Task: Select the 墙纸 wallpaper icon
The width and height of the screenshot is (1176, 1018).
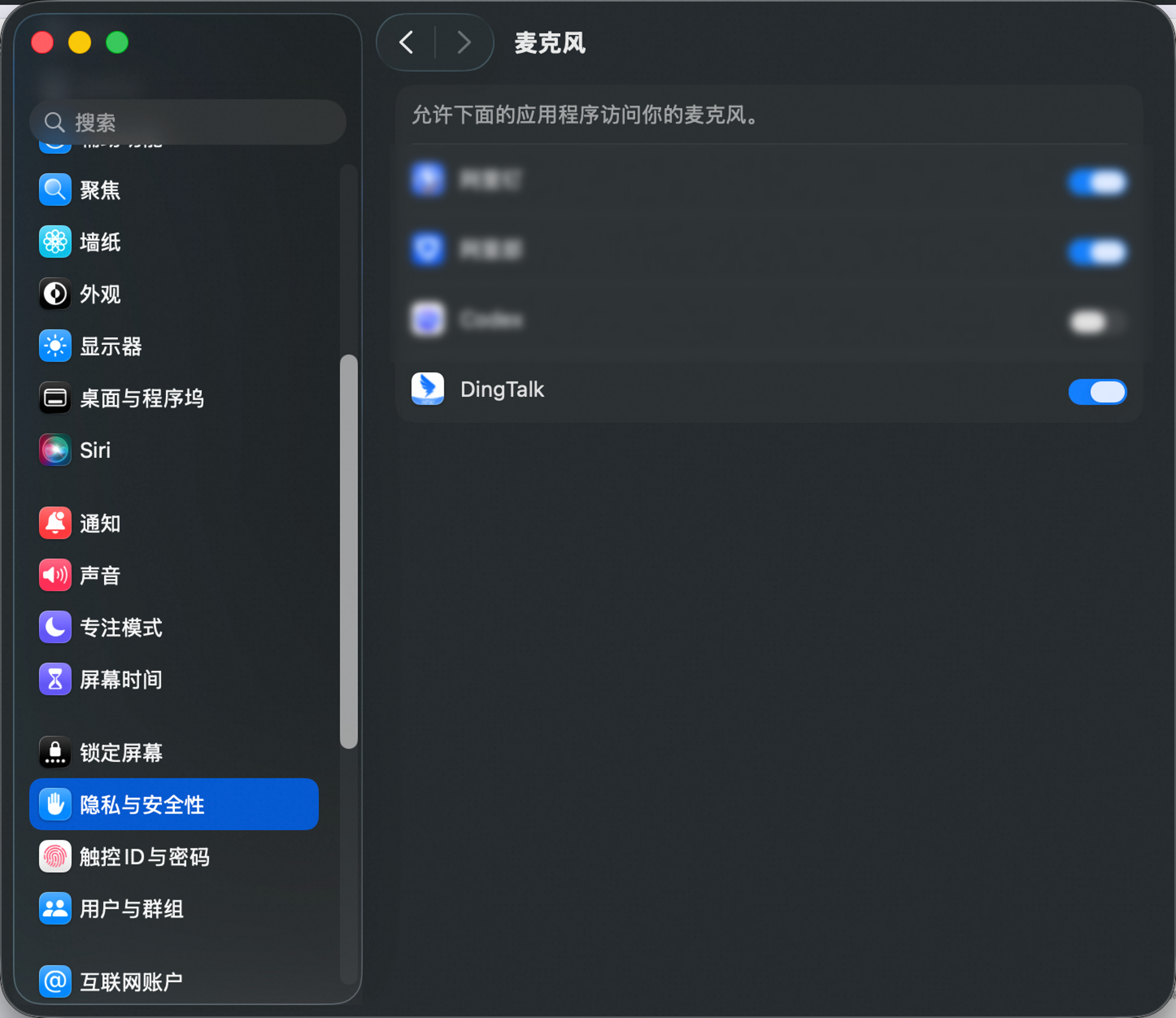Action: click(x=55, y=242)
